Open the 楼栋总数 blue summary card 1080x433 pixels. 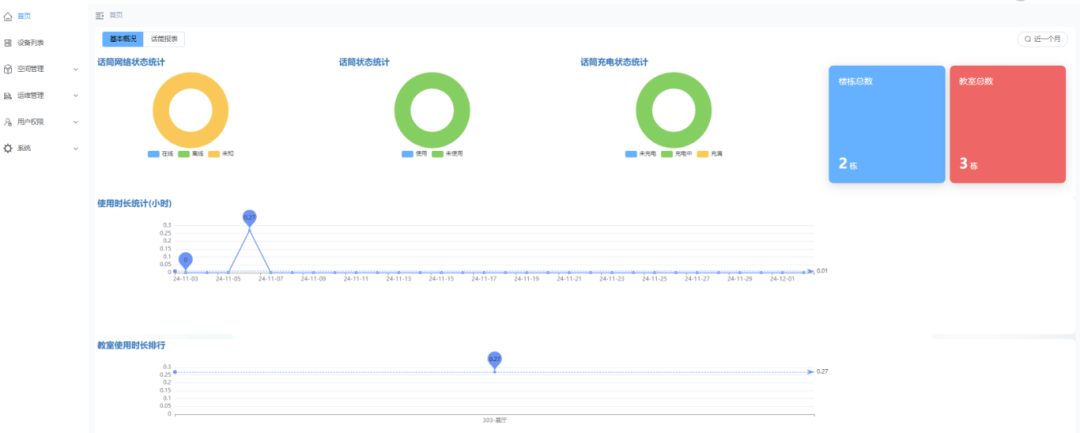886,124
